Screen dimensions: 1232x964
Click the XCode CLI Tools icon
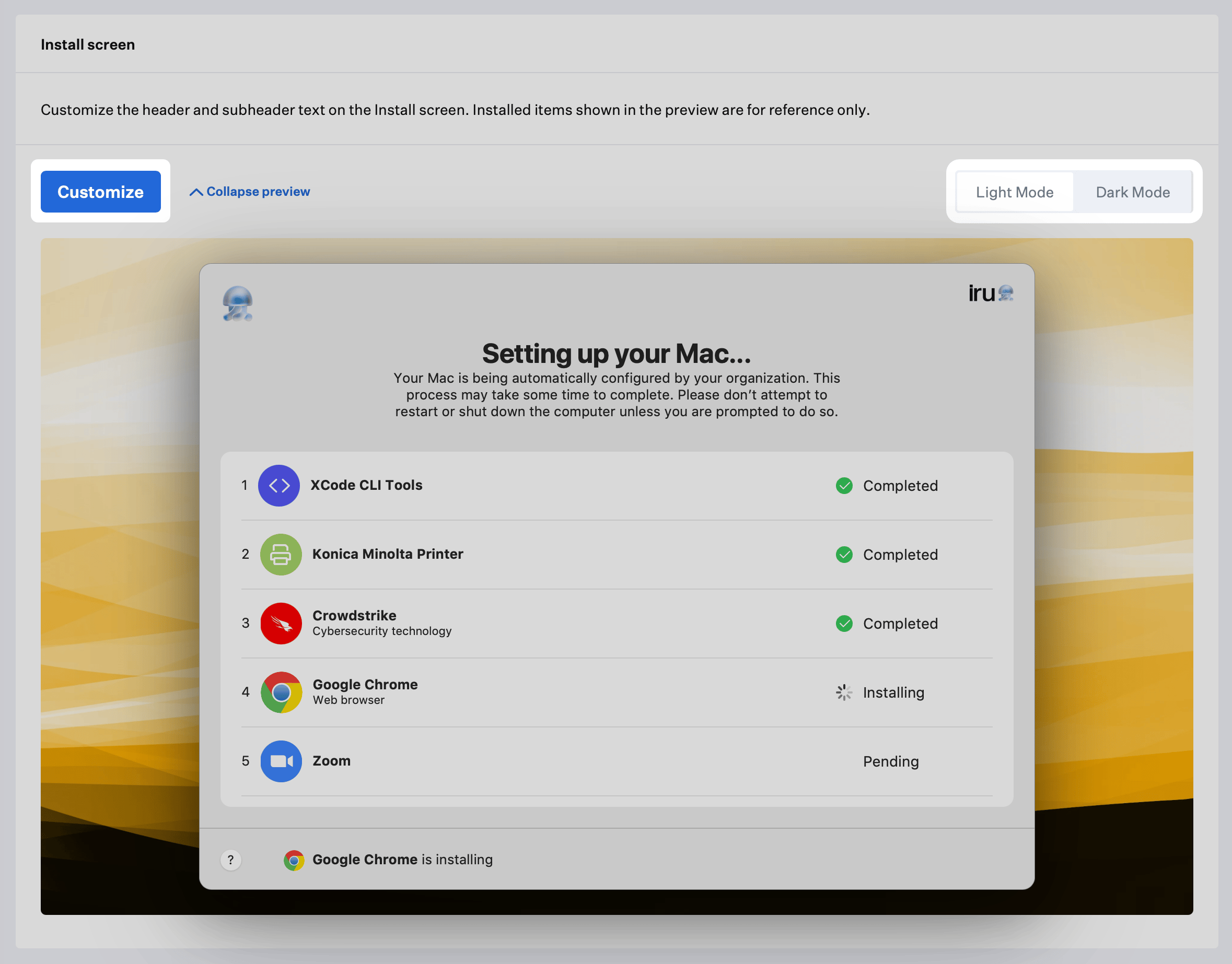pos(279,485)
